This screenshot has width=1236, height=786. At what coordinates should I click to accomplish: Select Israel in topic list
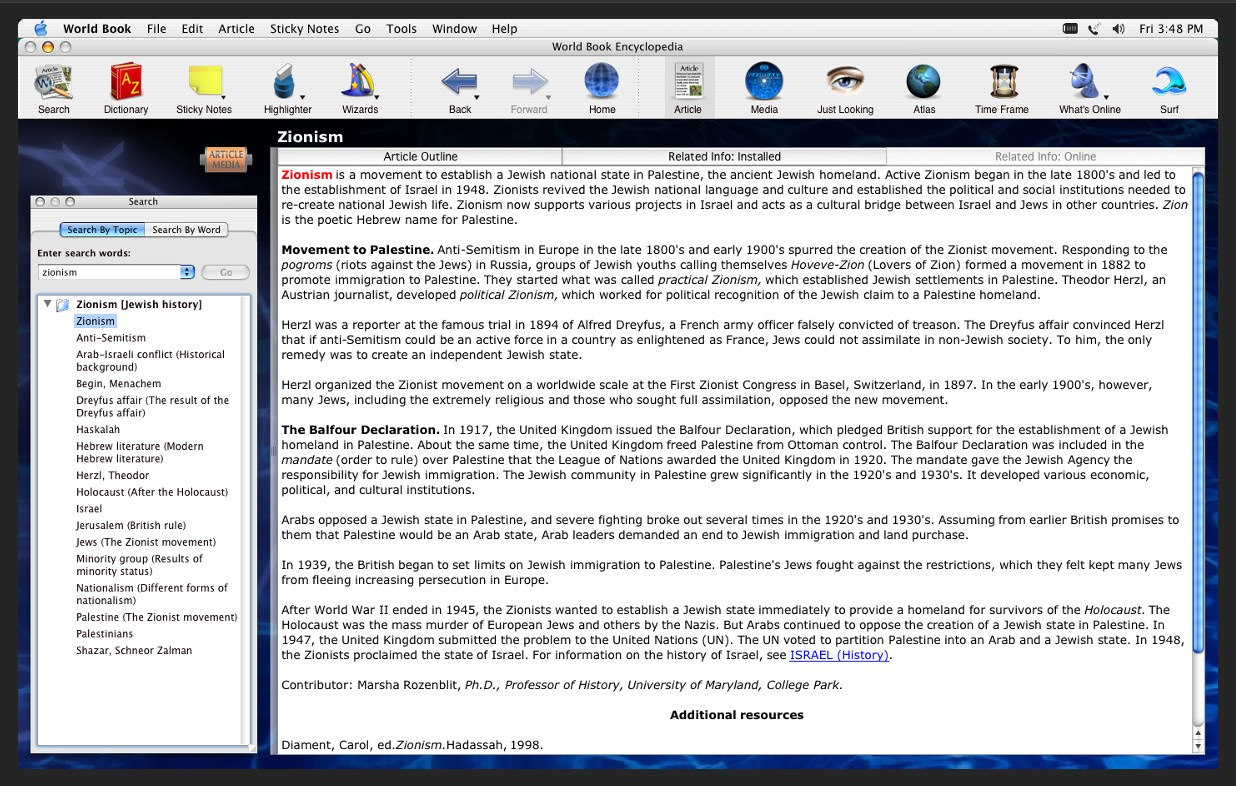click(89, 509)
